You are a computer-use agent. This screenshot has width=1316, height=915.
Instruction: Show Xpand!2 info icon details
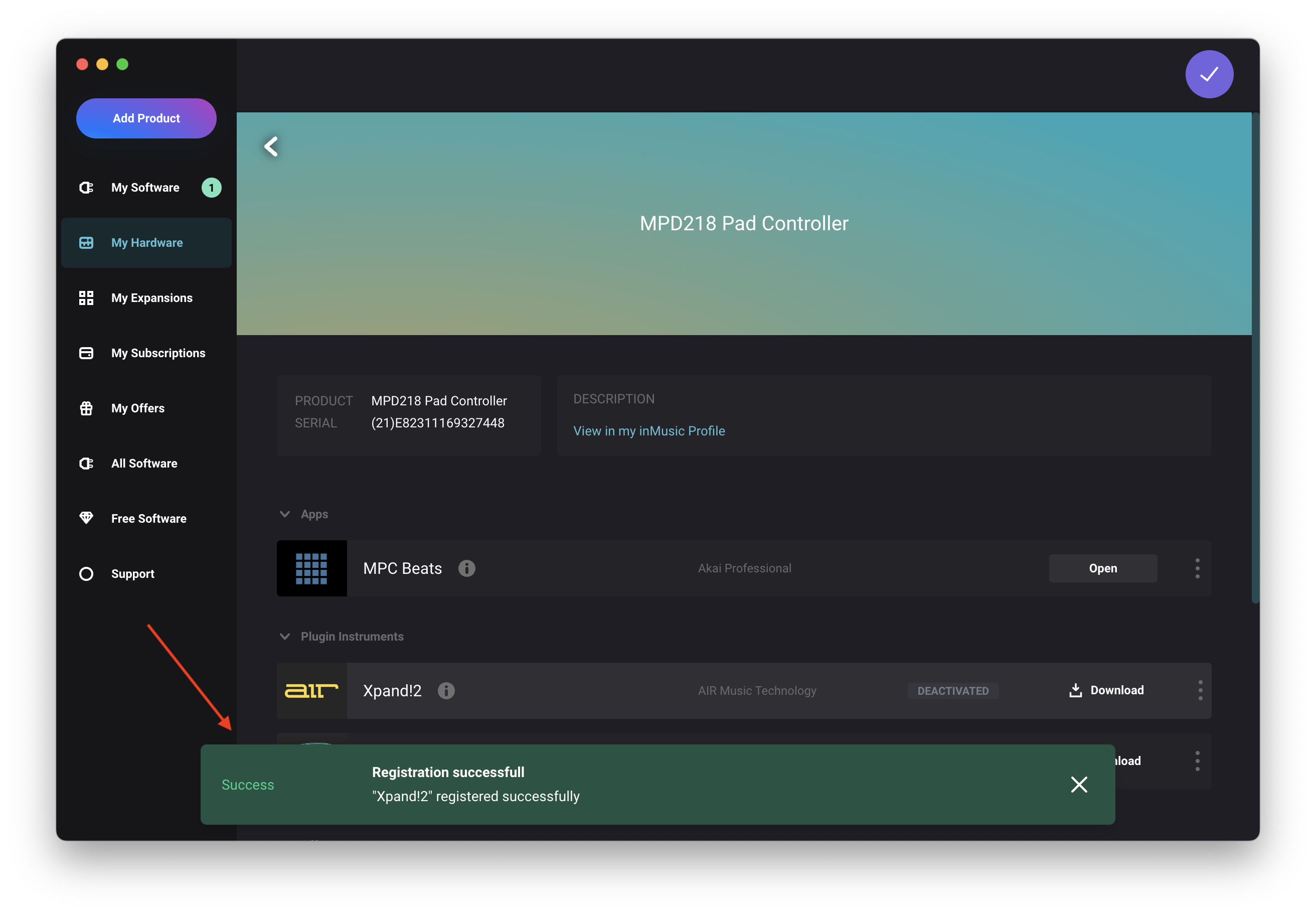coord(446,691)
